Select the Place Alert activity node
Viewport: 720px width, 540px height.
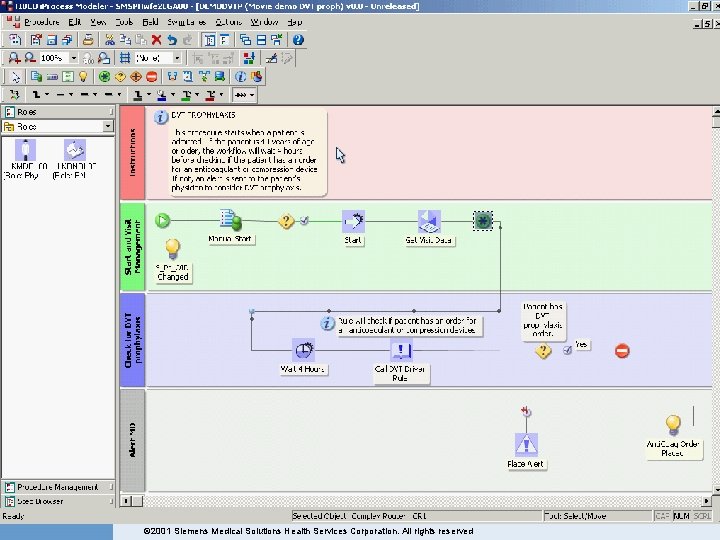pyautogui.click(x=526, y=444)
